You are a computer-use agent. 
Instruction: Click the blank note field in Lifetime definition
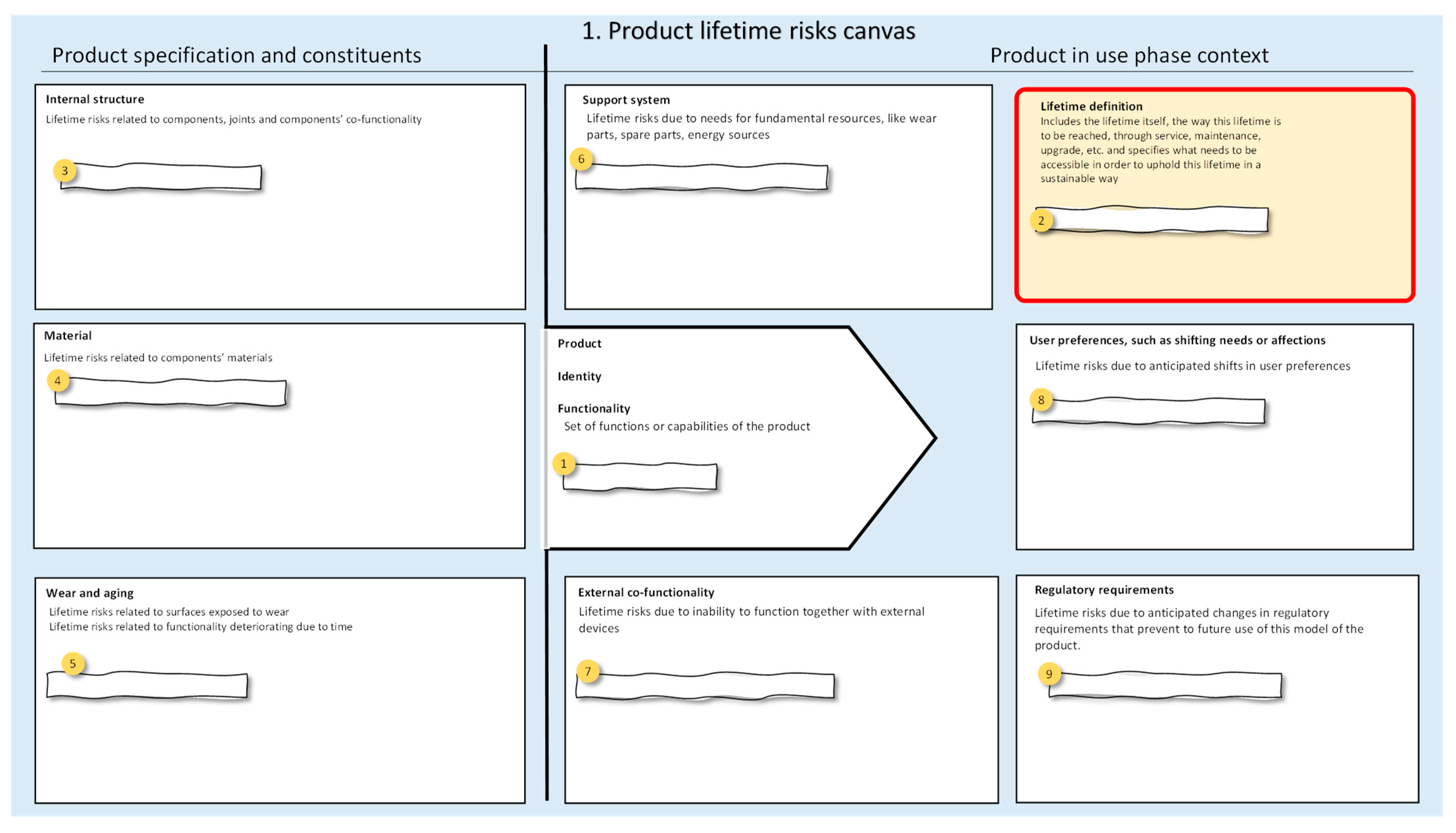pyautogui.click(x=1159, y=220)
